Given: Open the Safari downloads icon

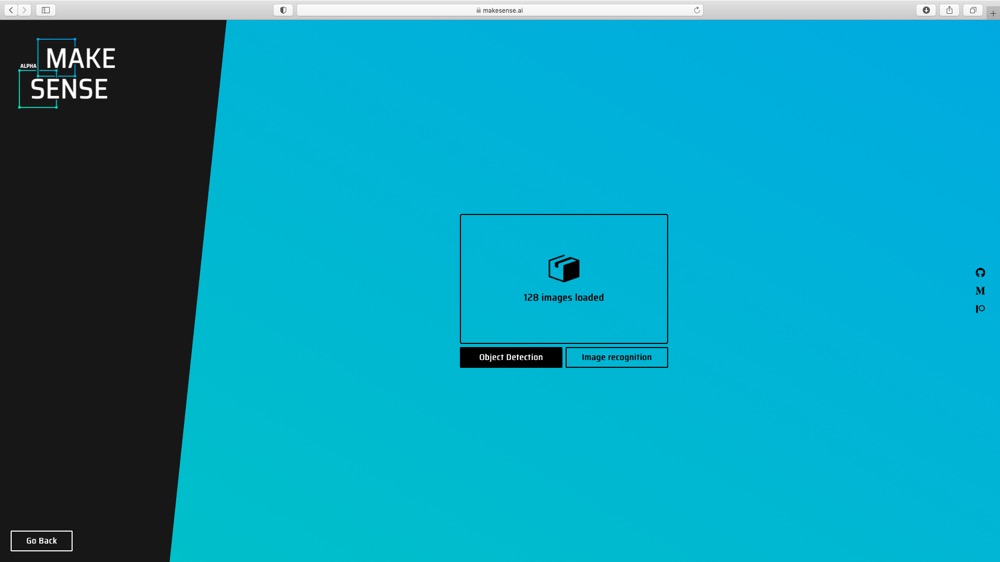Looking at the screenshot, I should click(x=926, y=10).
